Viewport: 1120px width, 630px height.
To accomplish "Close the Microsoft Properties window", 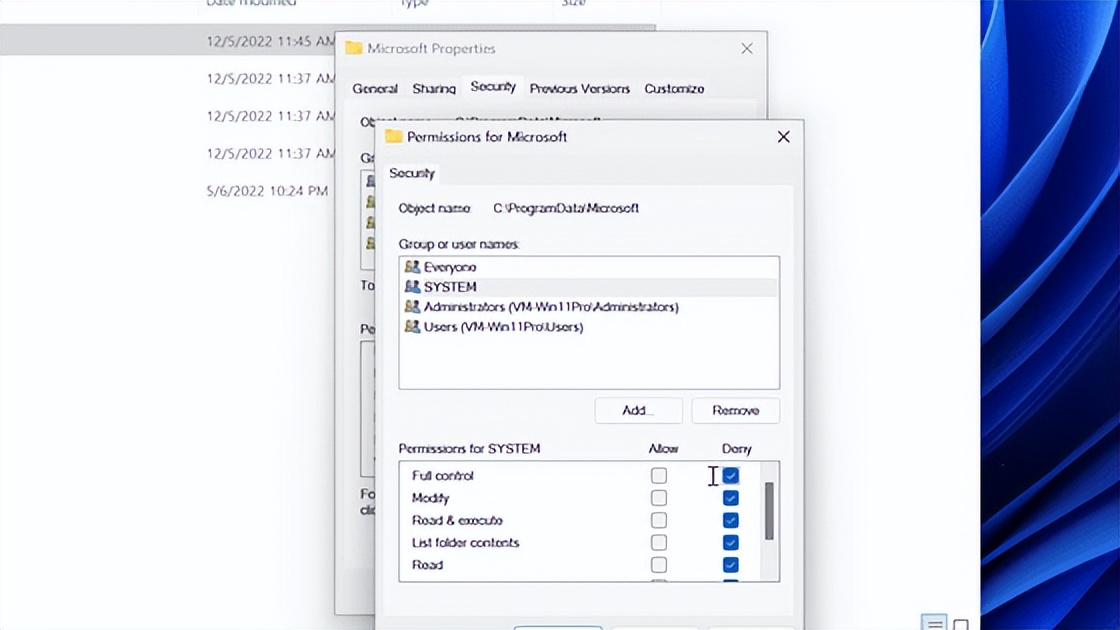I will (746, 48).
